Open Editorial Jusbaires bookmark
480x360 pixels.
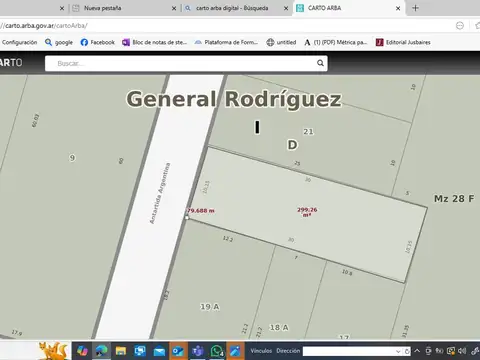click(403, 42)
